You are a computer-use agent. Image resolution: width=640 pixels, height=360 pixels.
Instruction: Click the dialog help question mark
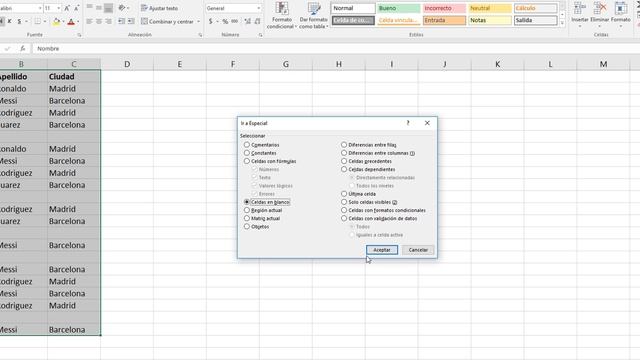click(x=408, y=123)
